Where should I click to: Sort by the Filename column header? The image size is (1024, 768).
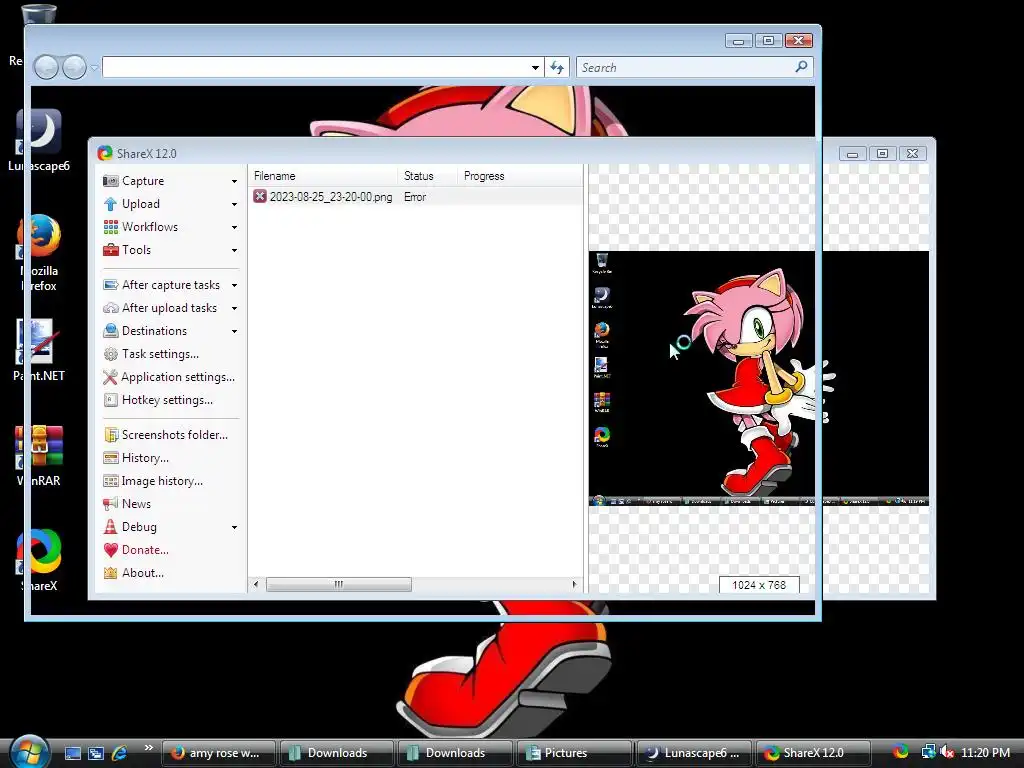(323, 176)
